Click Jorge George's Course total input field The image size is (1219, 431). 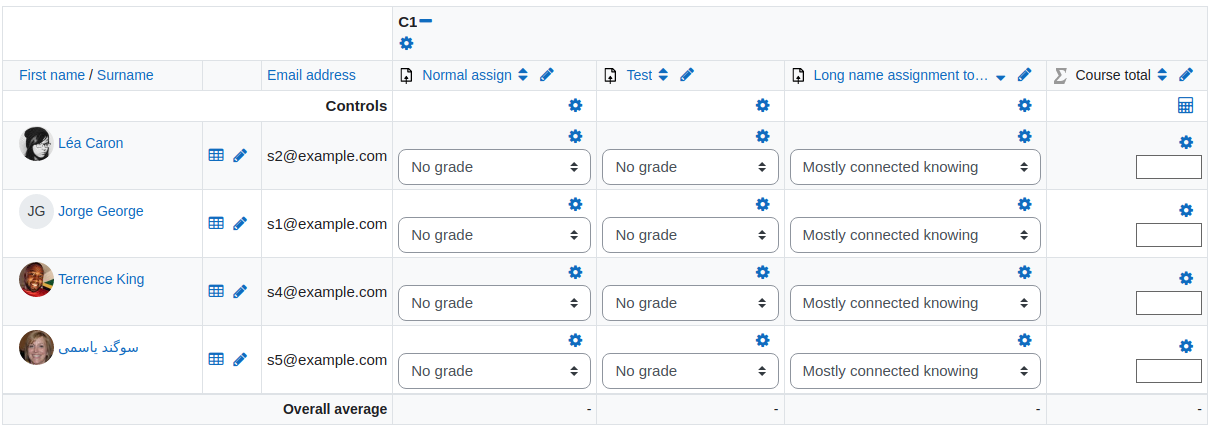pyautogui.click(x=1169, y=235)
